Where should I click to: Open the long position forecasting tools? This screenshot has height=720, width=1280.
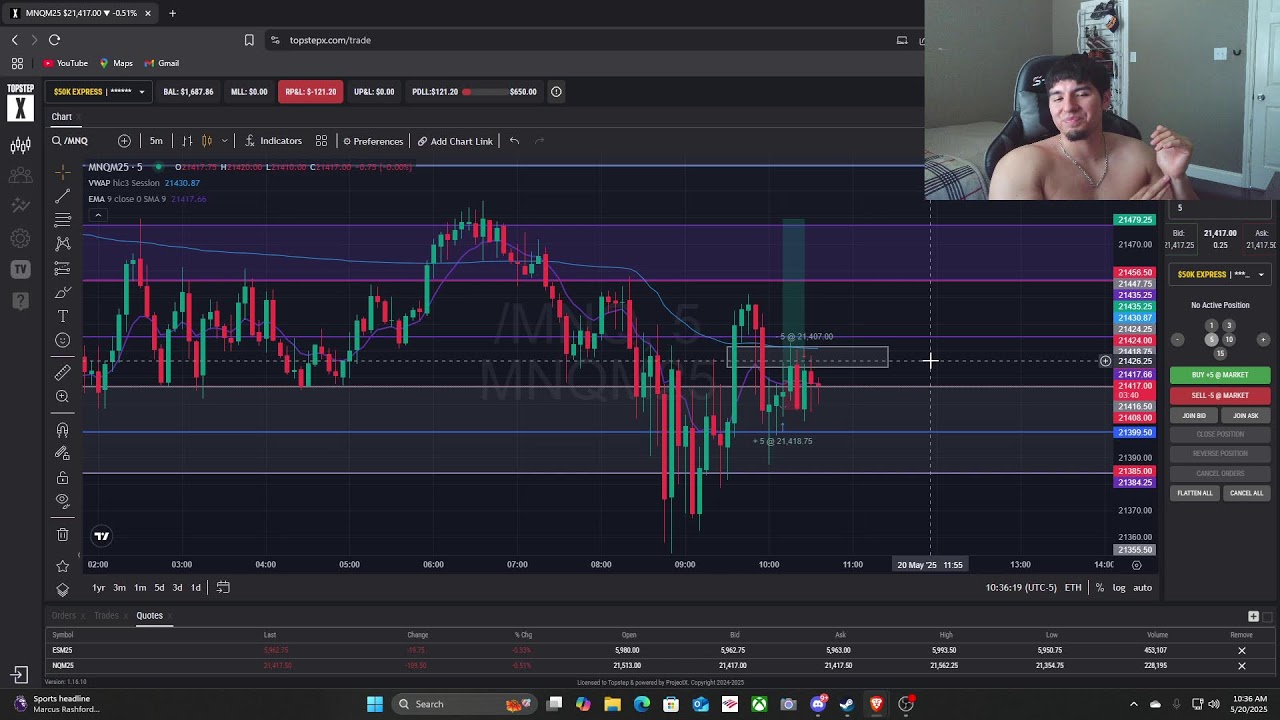[x=62, y=268]
